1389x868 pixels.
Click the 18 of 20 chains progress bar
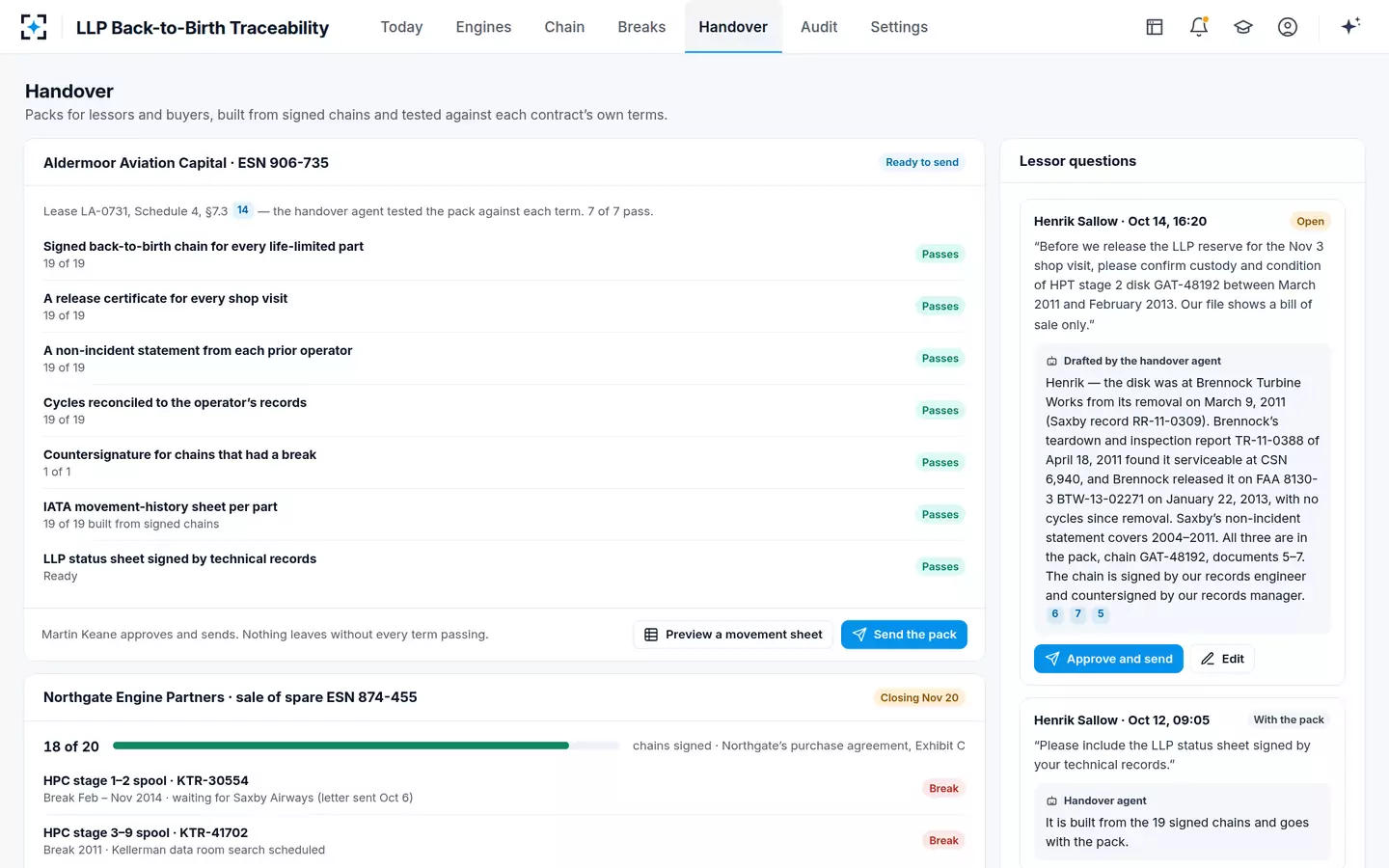pos(366,746)
